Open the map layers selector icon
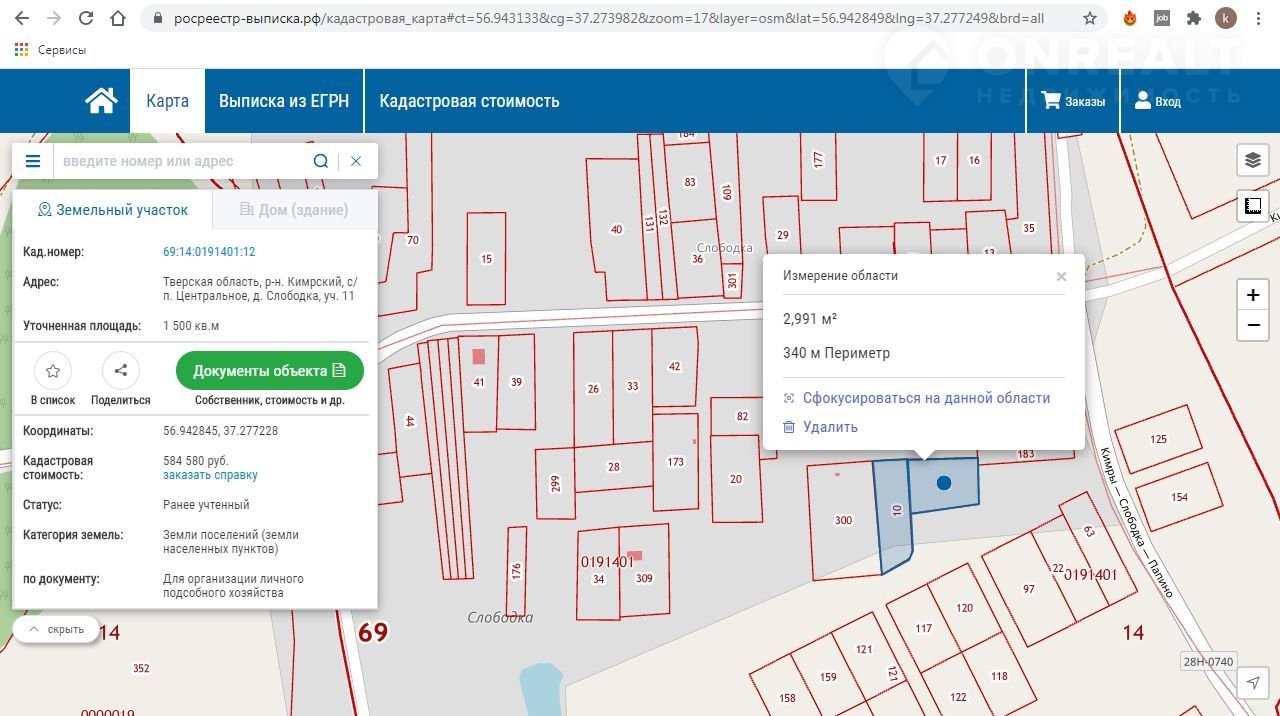Screen dimensions: 1280x716 click(x=1252, y=160)
